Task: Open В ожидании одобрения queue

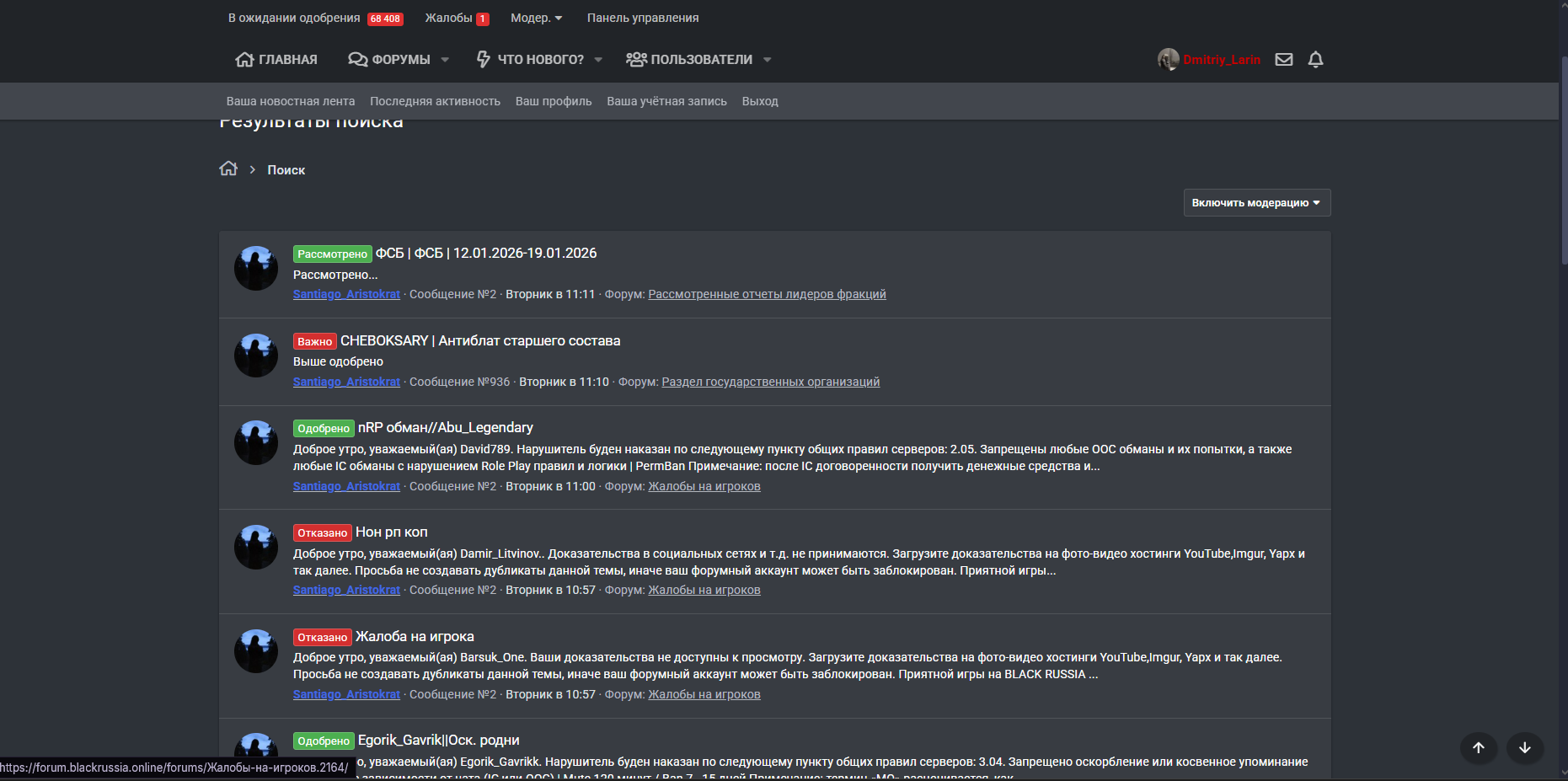Action: tap(294, 18)
